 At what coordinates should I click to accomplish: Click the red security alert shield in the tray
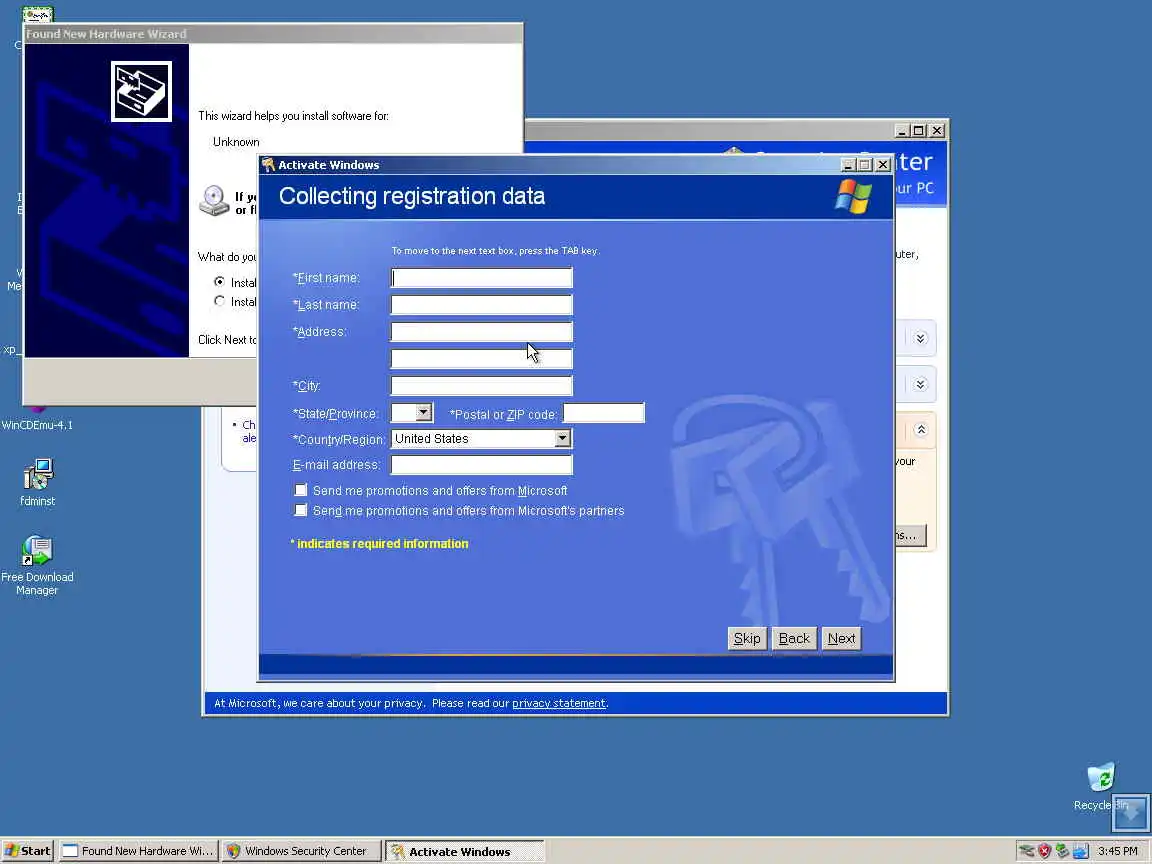(1045, 851)
